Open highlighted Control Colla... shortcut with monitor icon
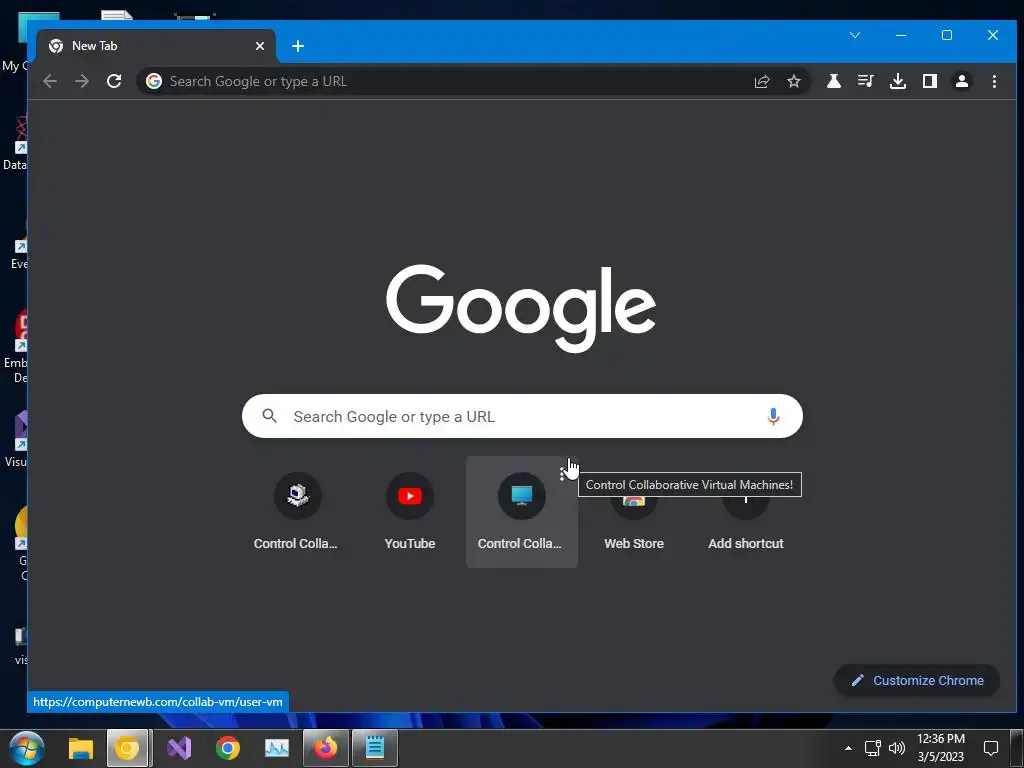 (522, 511)
